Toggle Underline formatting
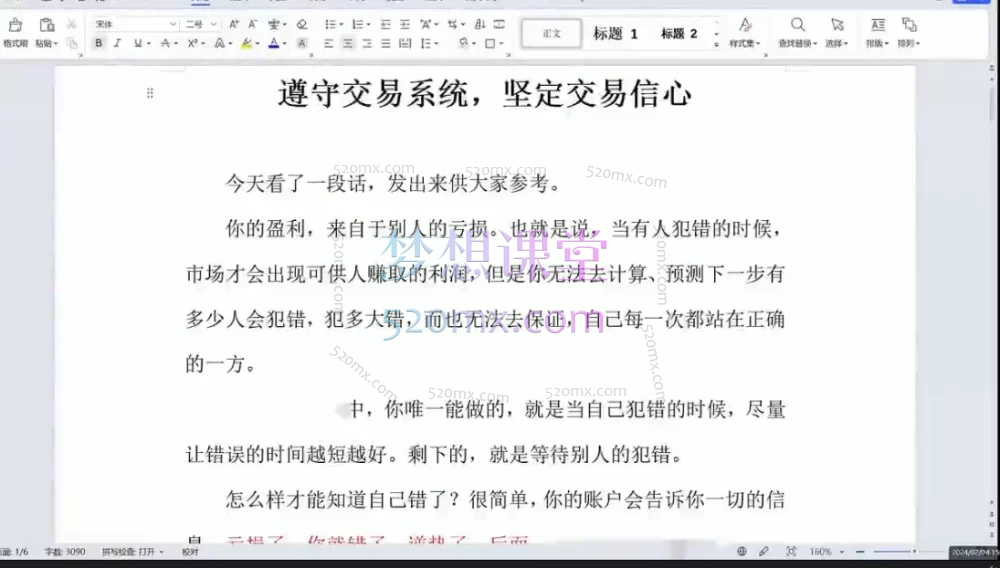This screenshot has width=1000, height=568. [138, 43]
